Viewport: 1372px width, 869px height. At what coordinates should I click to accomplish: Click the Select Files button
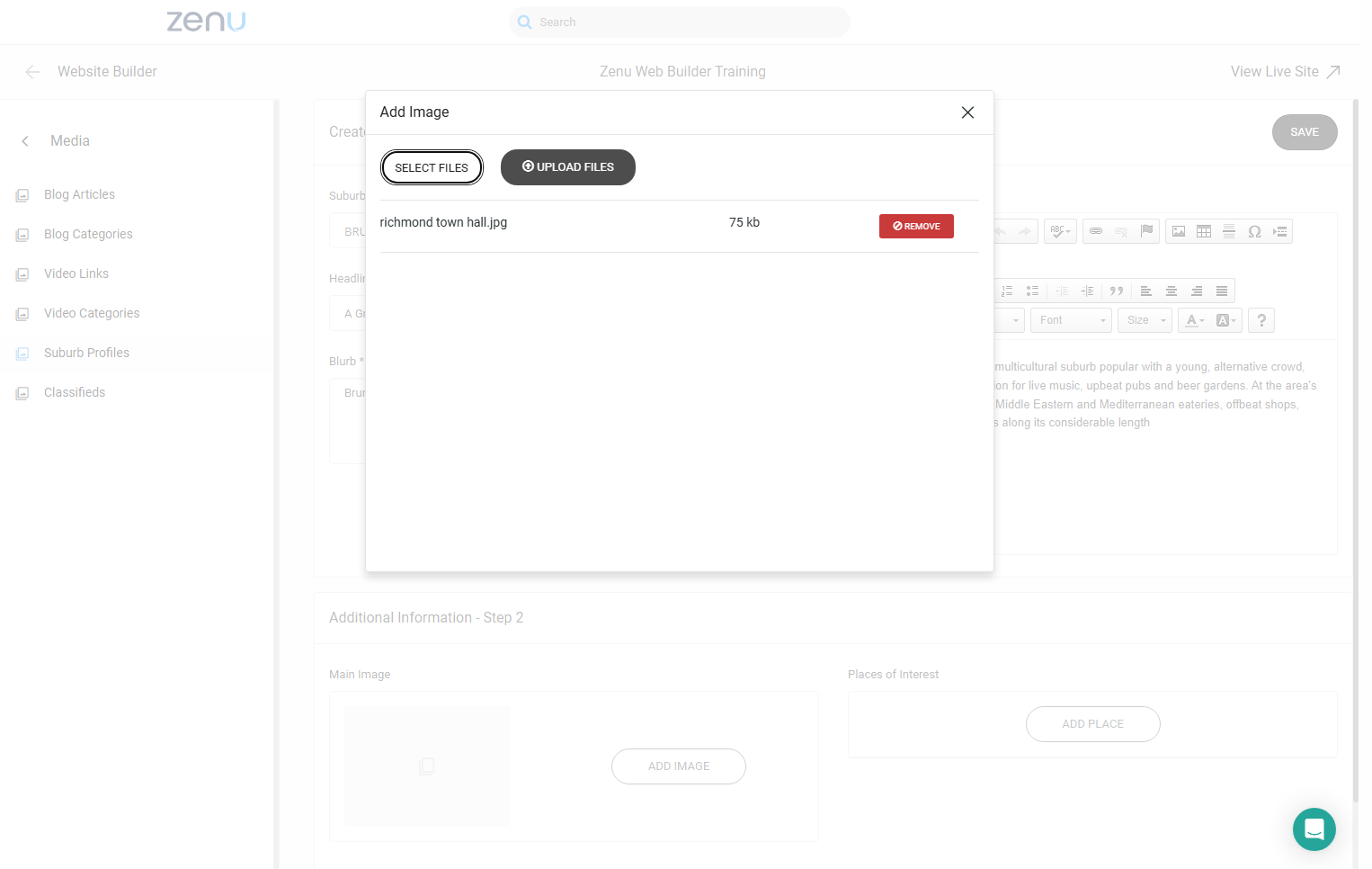click(432, 167)
